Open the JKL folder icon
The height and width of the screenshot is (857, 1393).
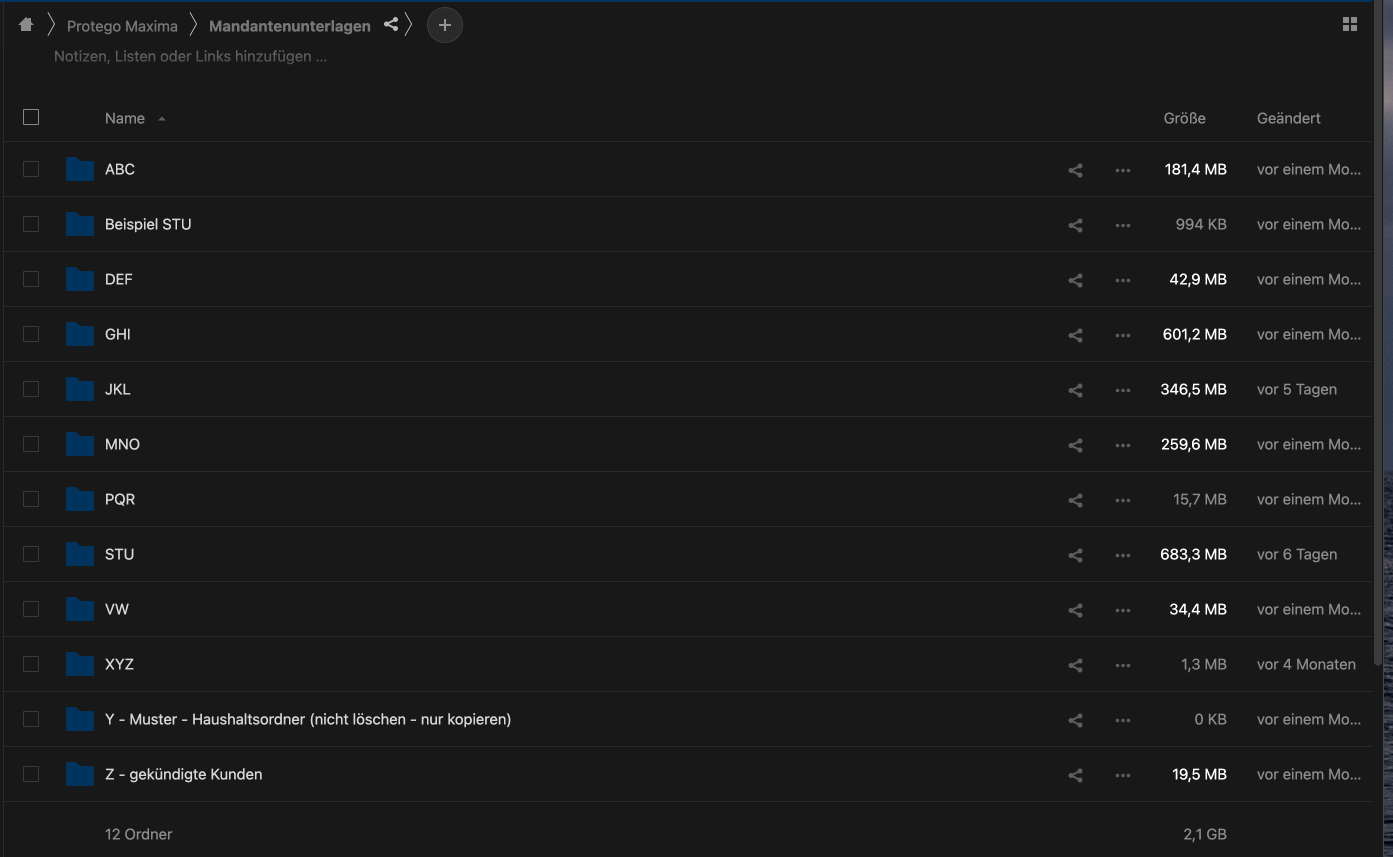(x=79, y=389)
